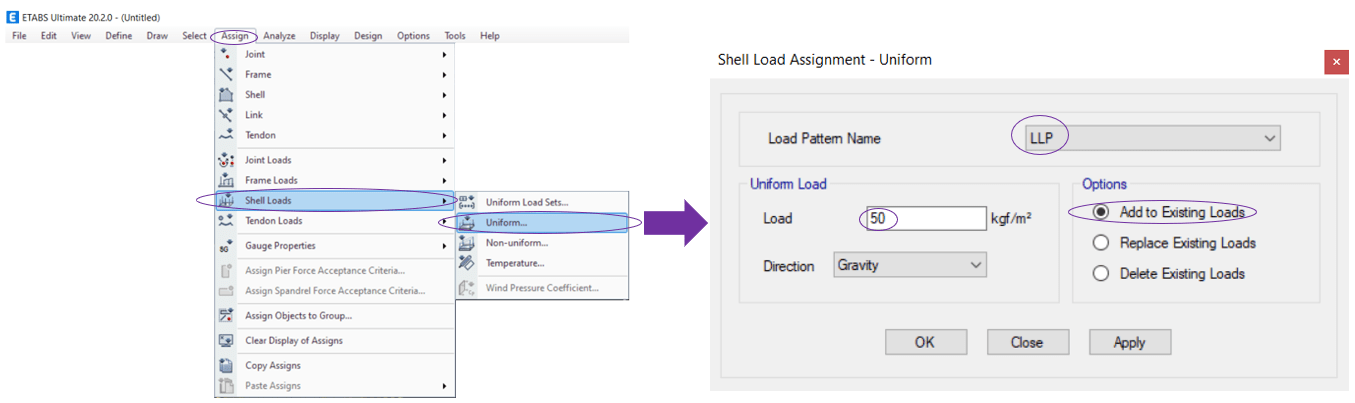The image size is (1355, 403).
Task: Click the Shell icon in Assign menu
Action: (226, 95)
